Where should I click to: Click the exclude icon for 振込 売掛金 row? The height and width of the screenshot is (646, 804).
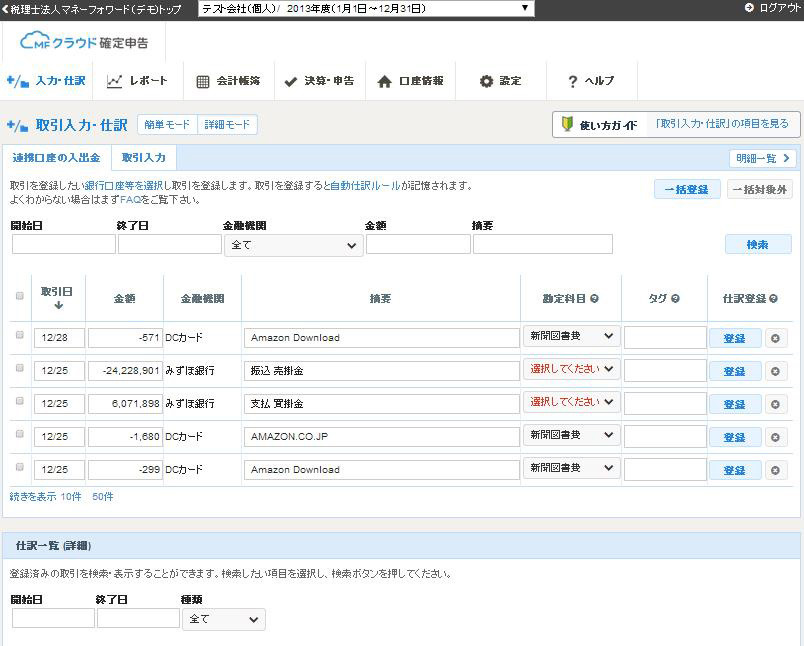tap(775, 371)
